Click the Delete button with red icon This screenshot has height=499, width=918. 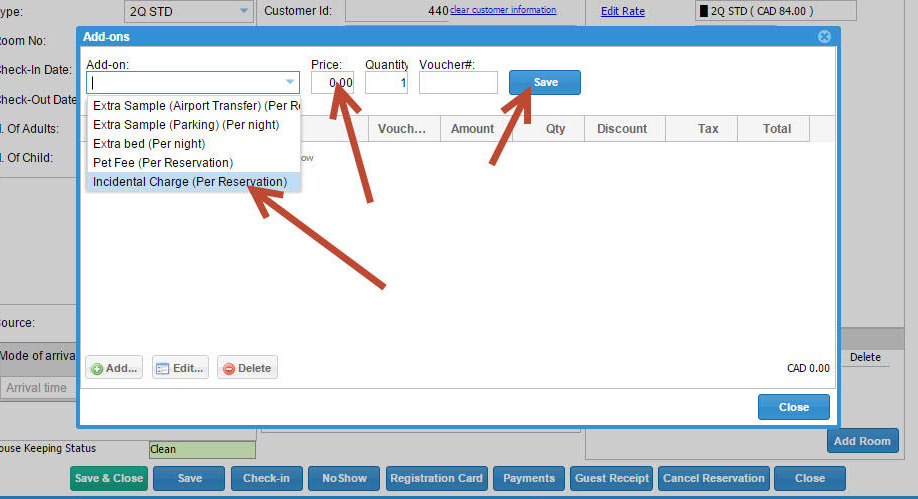[246, 368]
